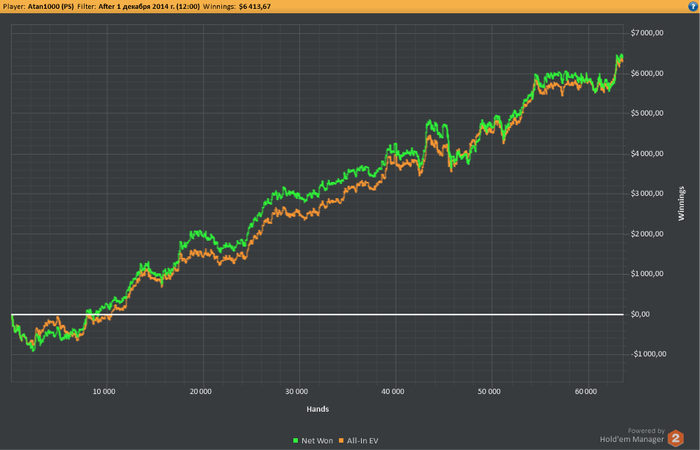Click the 20 000 hands axis label
Screen dimensions: 700x450
click(x=200, y=392)
